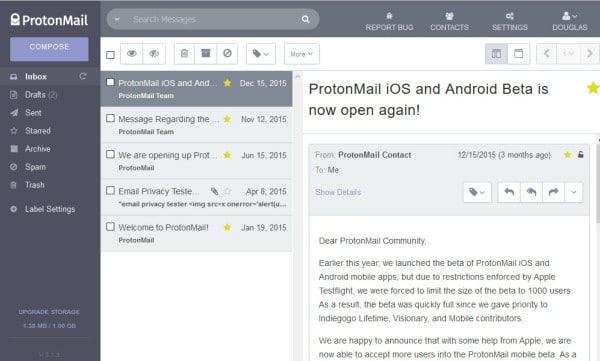Open the Report Bug page

tap(389, 22)
